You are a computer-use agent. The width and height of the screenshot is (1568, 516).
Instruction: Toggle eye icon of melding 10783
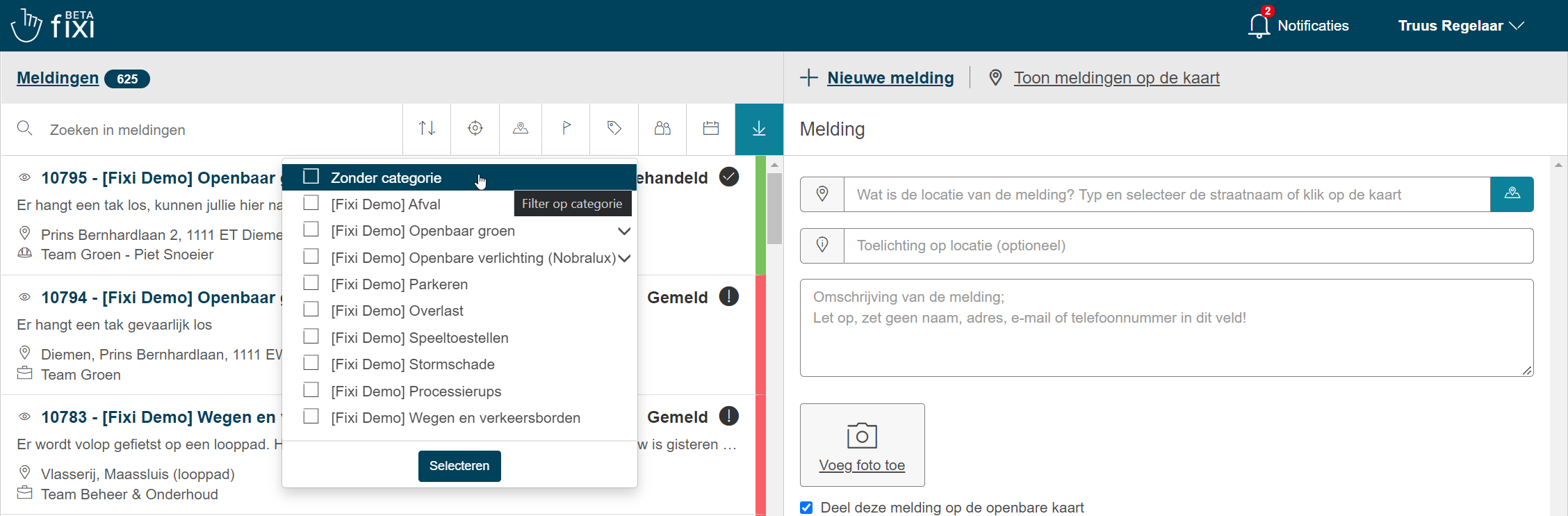point(24,417)
